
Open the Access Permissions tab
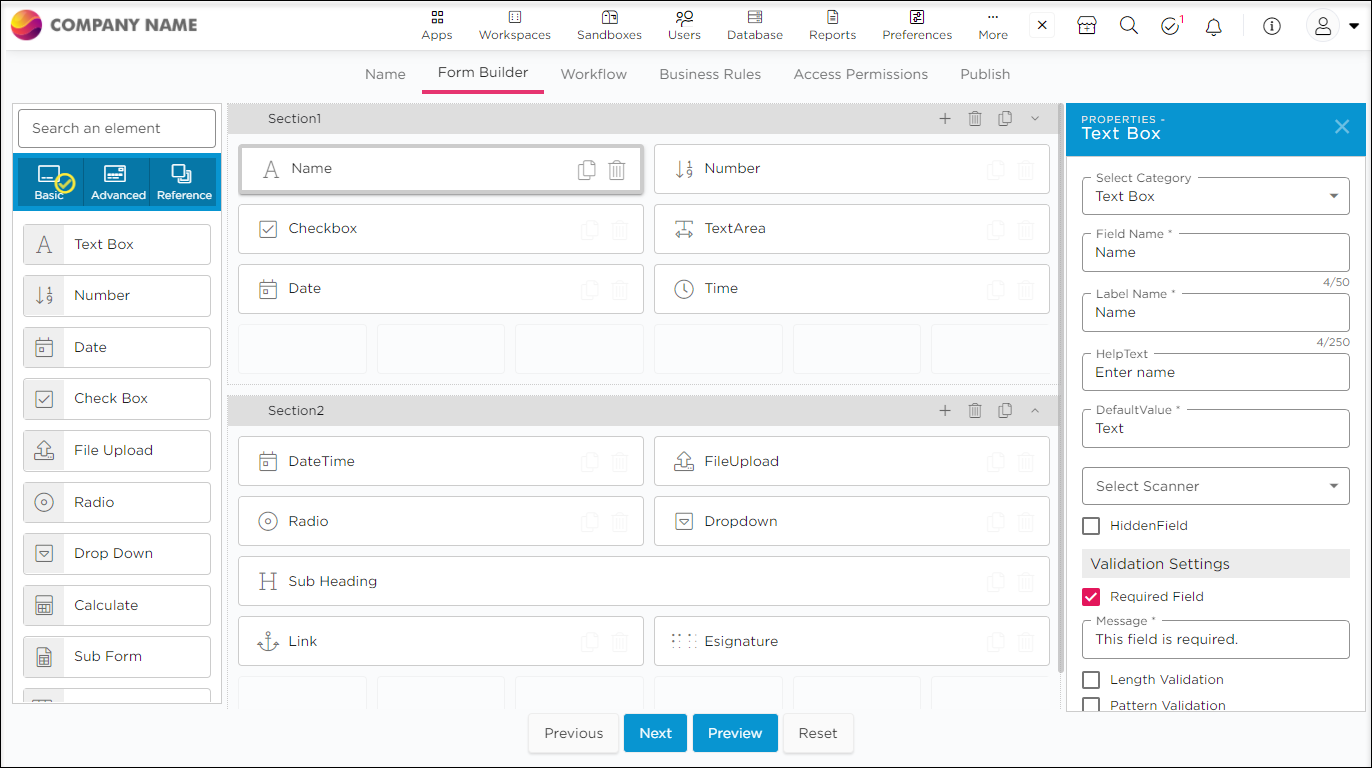[861, 74]
